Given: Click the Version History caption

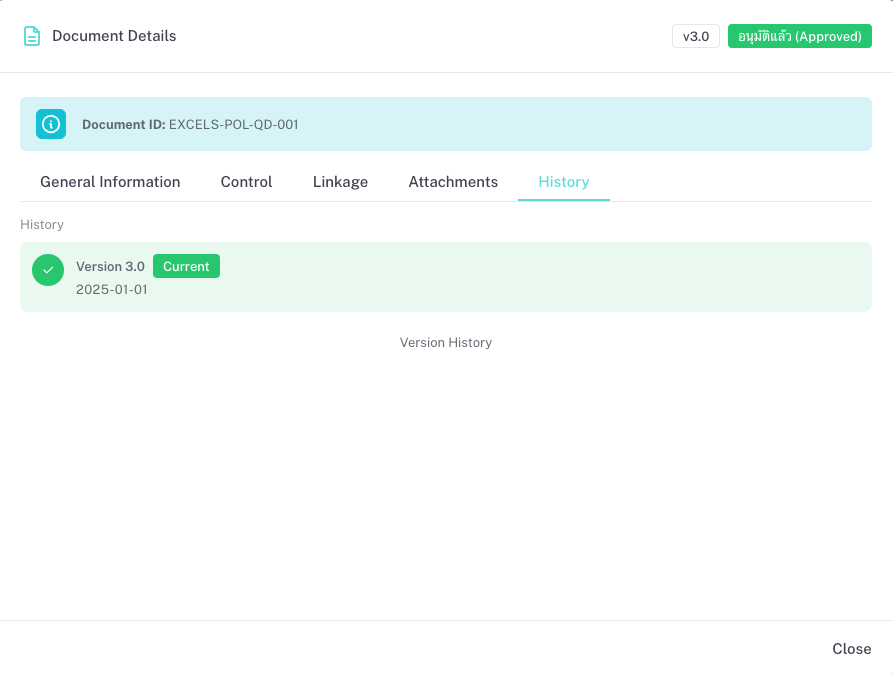Looking at the screenshot, I should coord(446,342).
